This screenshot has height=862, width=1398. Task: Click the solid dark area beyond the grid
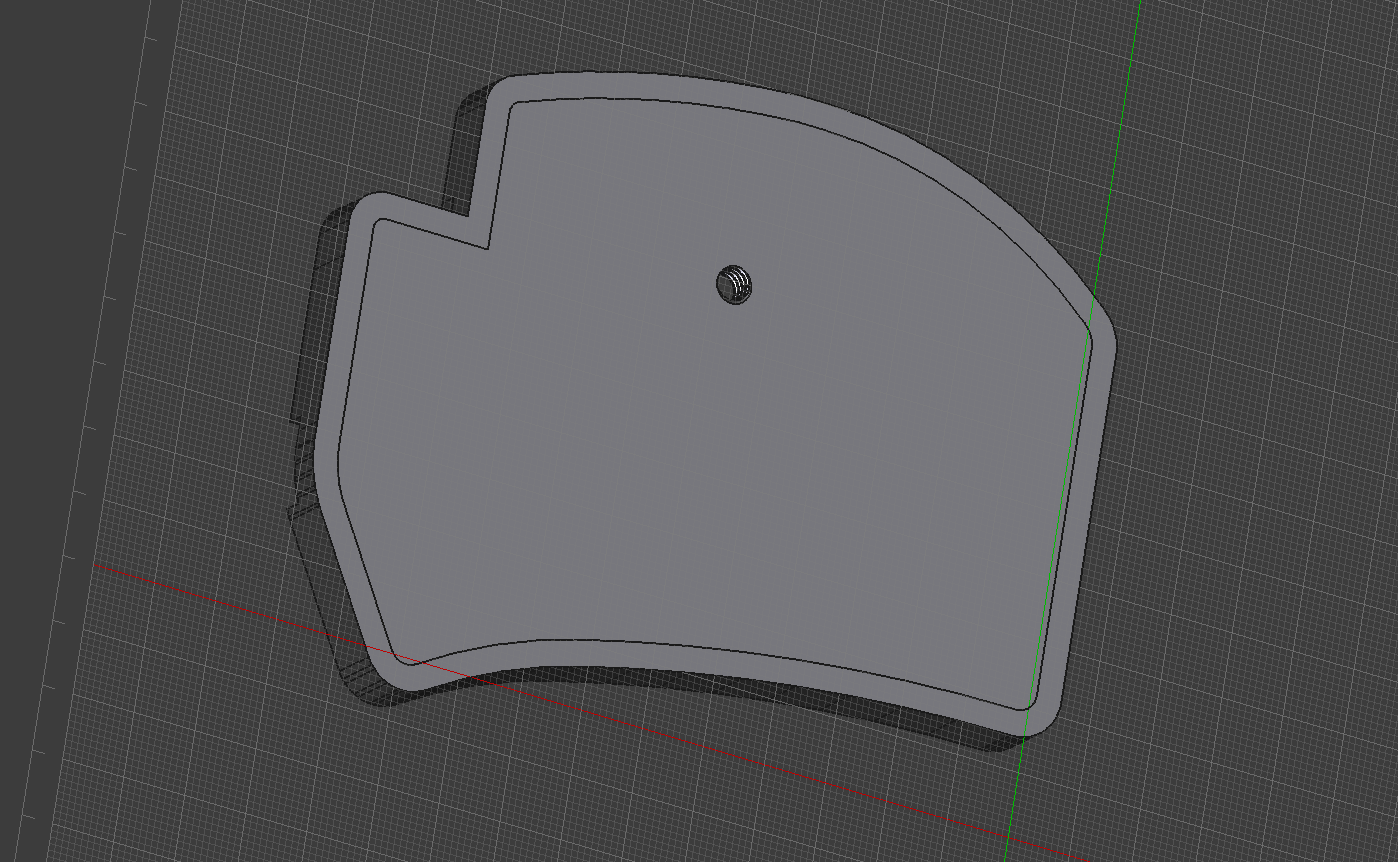(70, 200)
